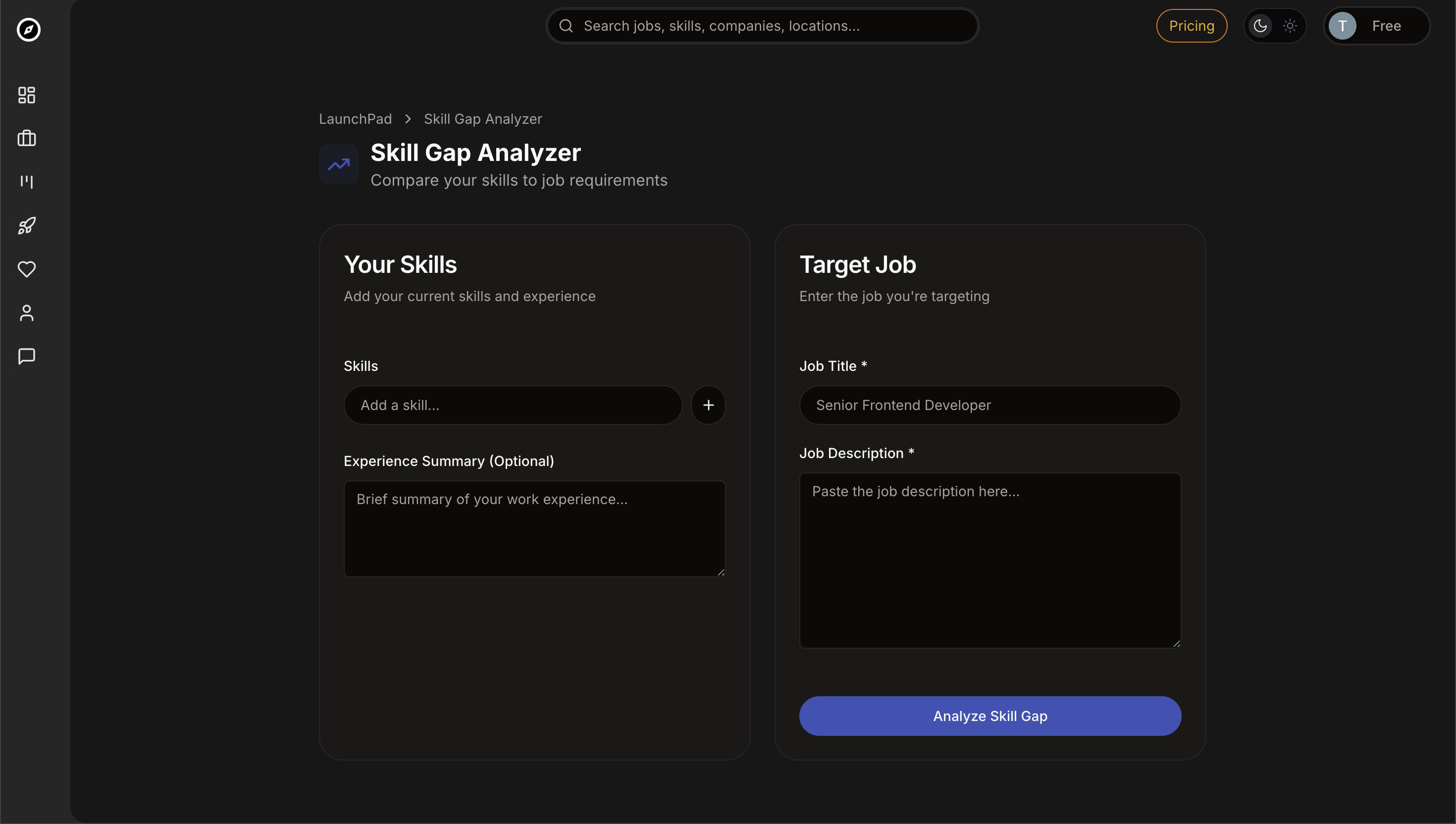
Task: Click the Pricing button
Action: click(x=1191, y=26)
